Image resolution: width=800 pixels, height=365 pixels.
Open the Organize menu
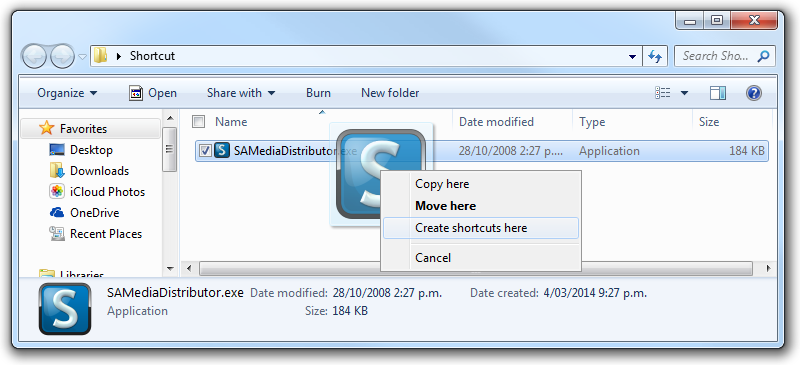point(67,93)
